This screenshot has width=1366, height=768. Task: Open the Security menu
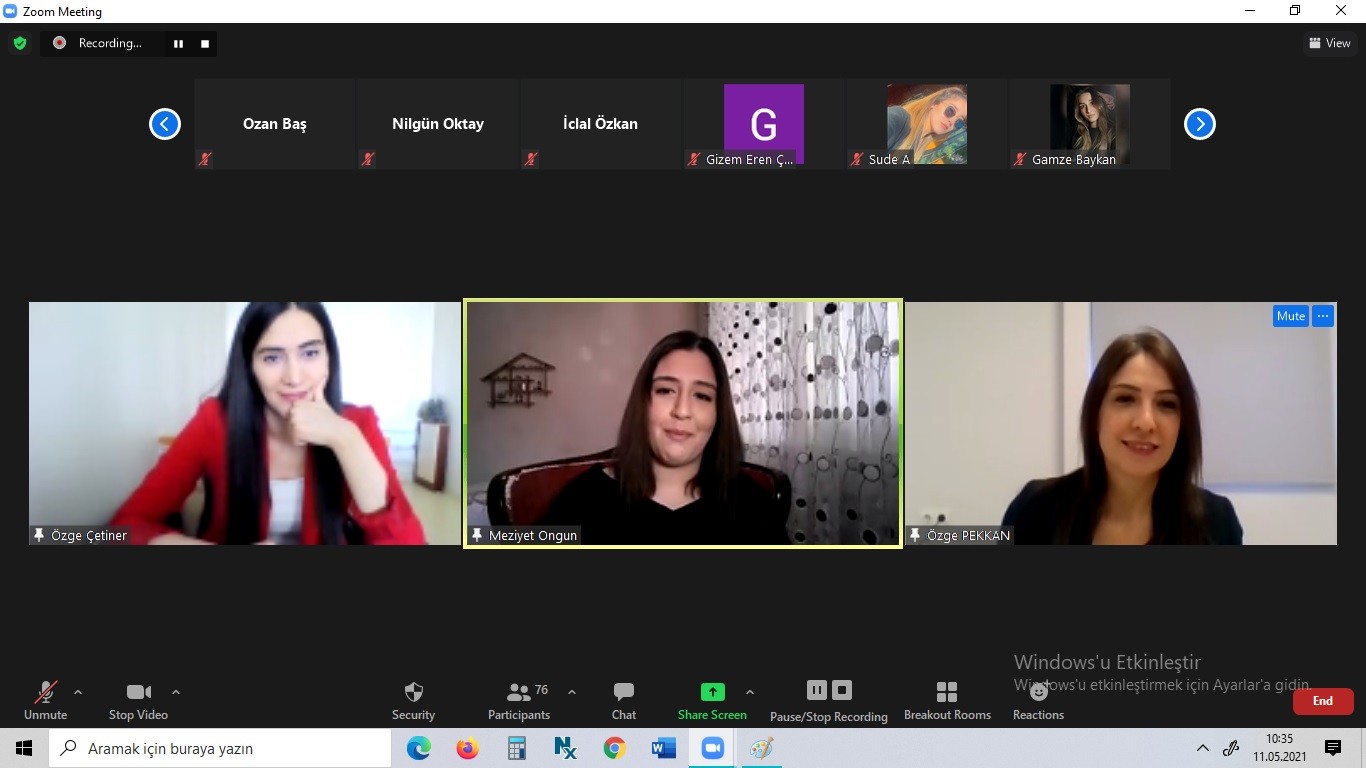[x=413, y=700]
